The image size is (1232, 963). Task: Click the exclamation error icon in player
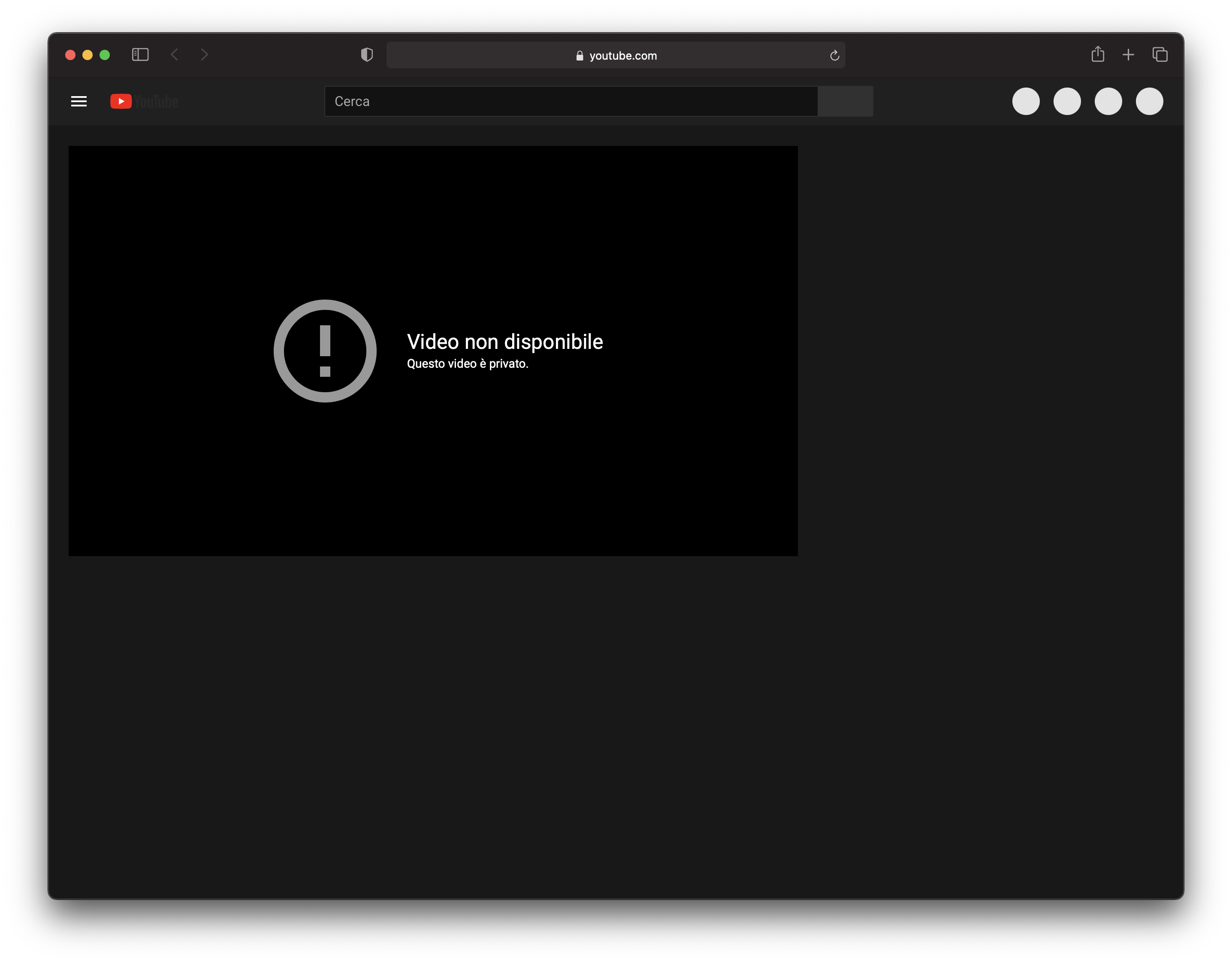click(325, 351)
